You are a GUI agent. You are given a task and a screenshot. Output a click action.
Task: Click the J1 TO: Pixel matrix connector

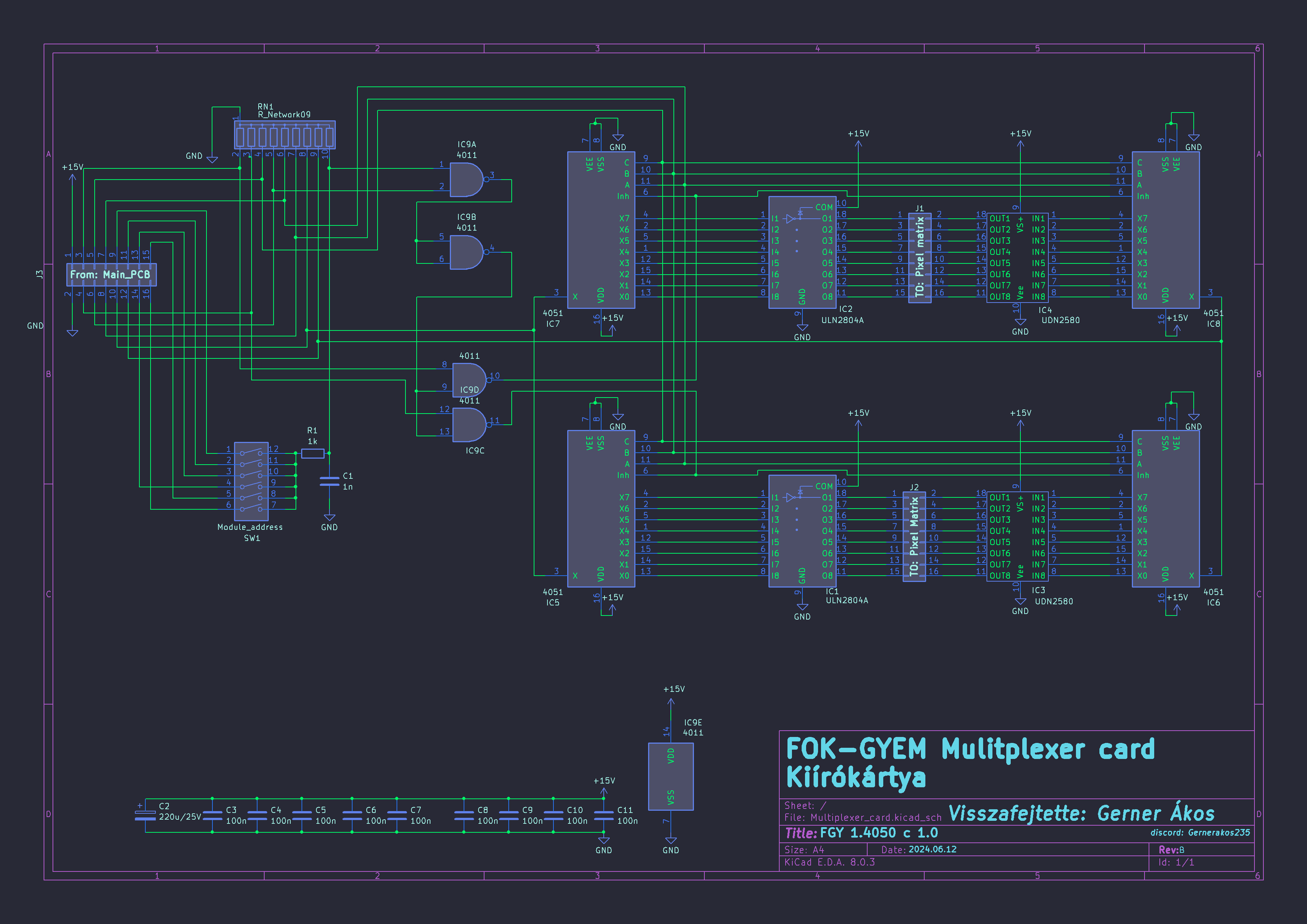[919, 258]
